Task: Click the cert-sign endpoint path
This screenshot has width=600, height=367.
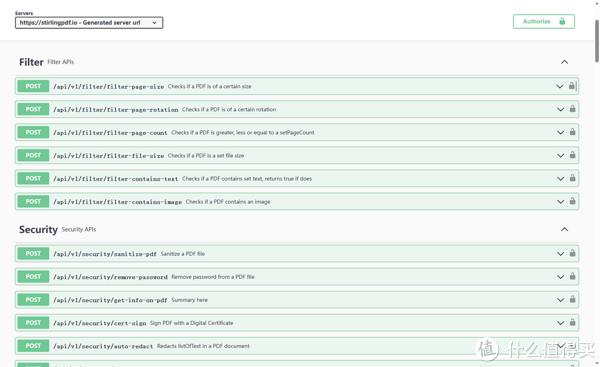Action: click(99, 323)
